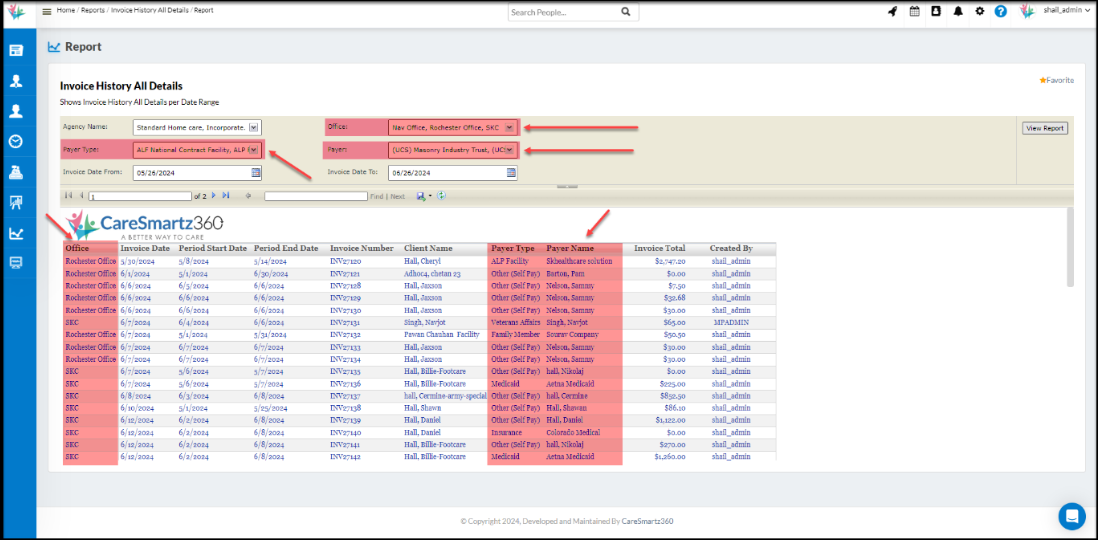Click Reports in the breadcrumb
Viewport: 1098px width, 540px height.
click(93, 10)
